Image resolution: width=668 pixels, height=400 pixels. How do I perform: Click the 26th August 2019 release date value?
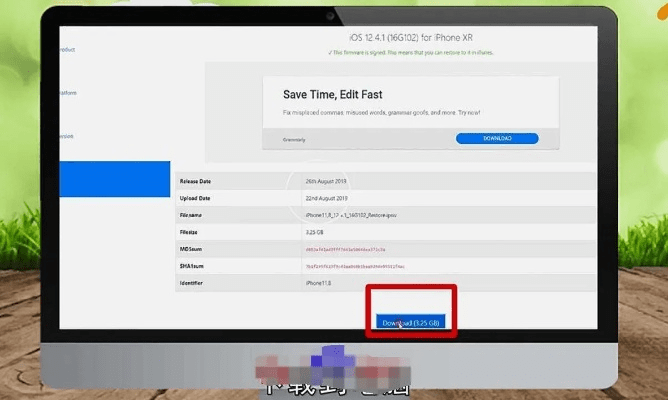tap(331, 181)
